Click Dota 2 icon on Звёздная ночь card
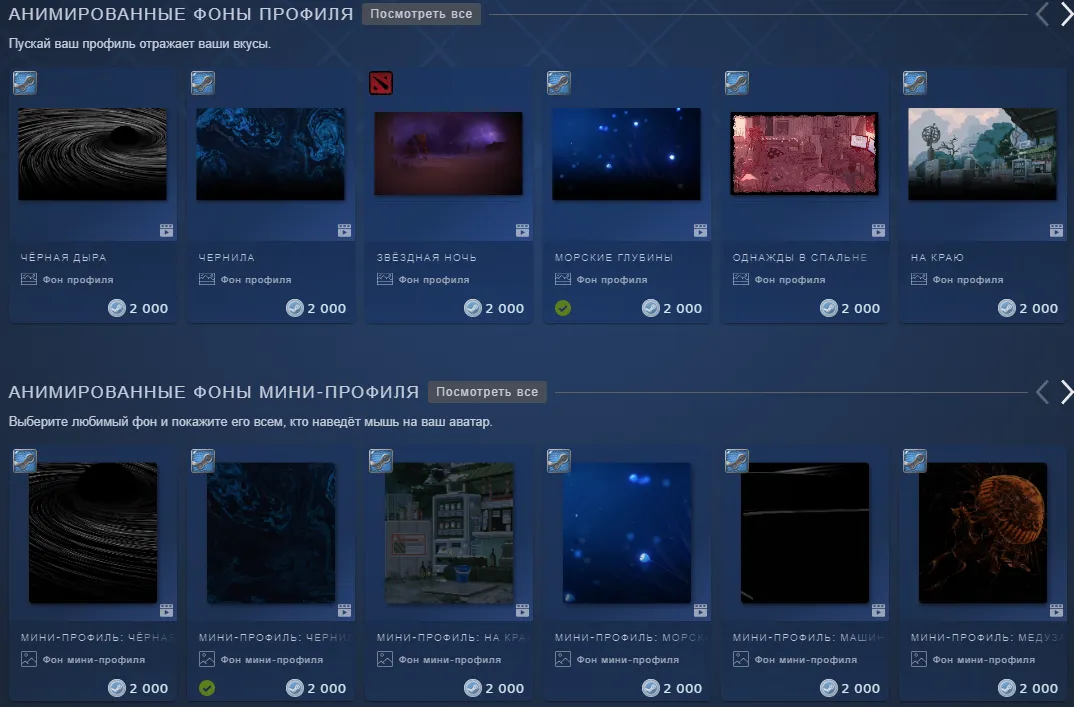 [381, 83]
